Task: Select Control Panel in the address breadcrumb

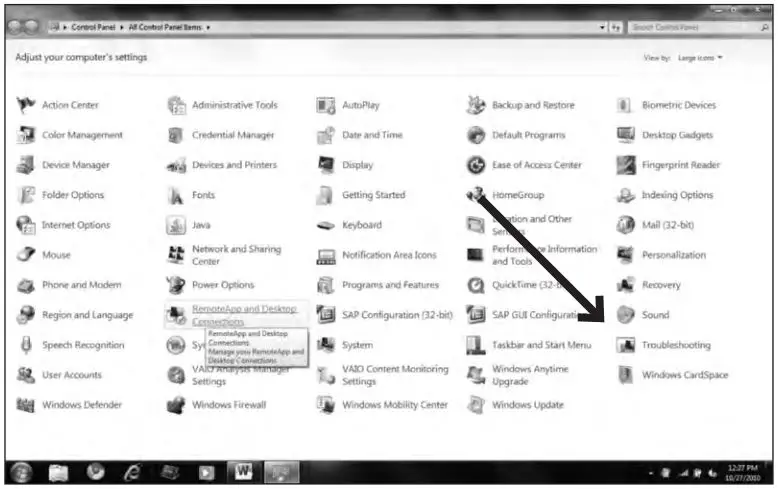Action: point(93,27)
